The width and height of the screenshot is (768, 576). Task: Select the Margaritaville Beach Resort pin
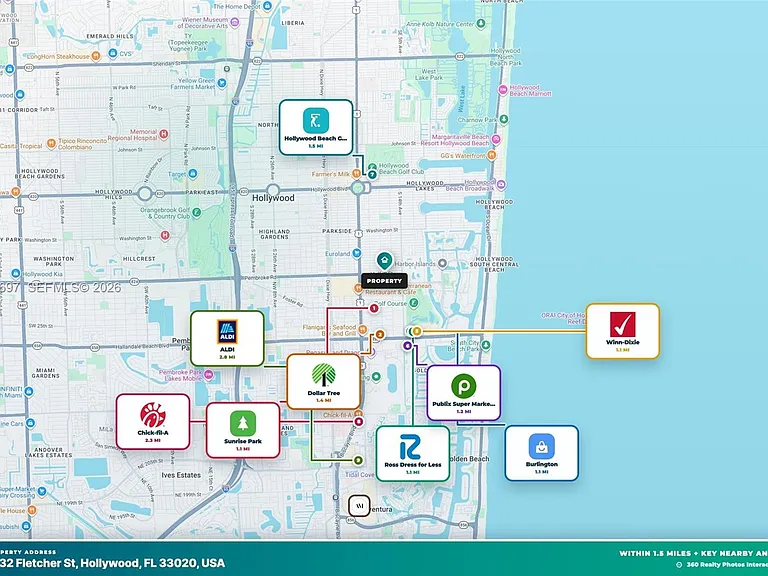coord(496,140)
